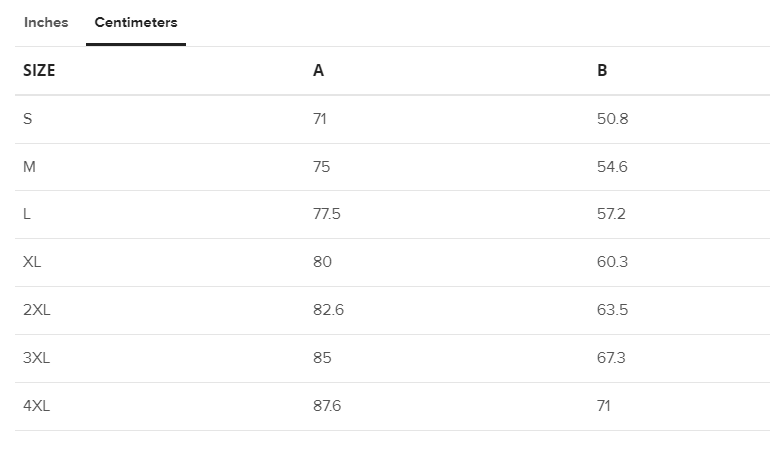Select the 4XL size row label
This screenshot has width=770, height=451.
tap(36, 406)
